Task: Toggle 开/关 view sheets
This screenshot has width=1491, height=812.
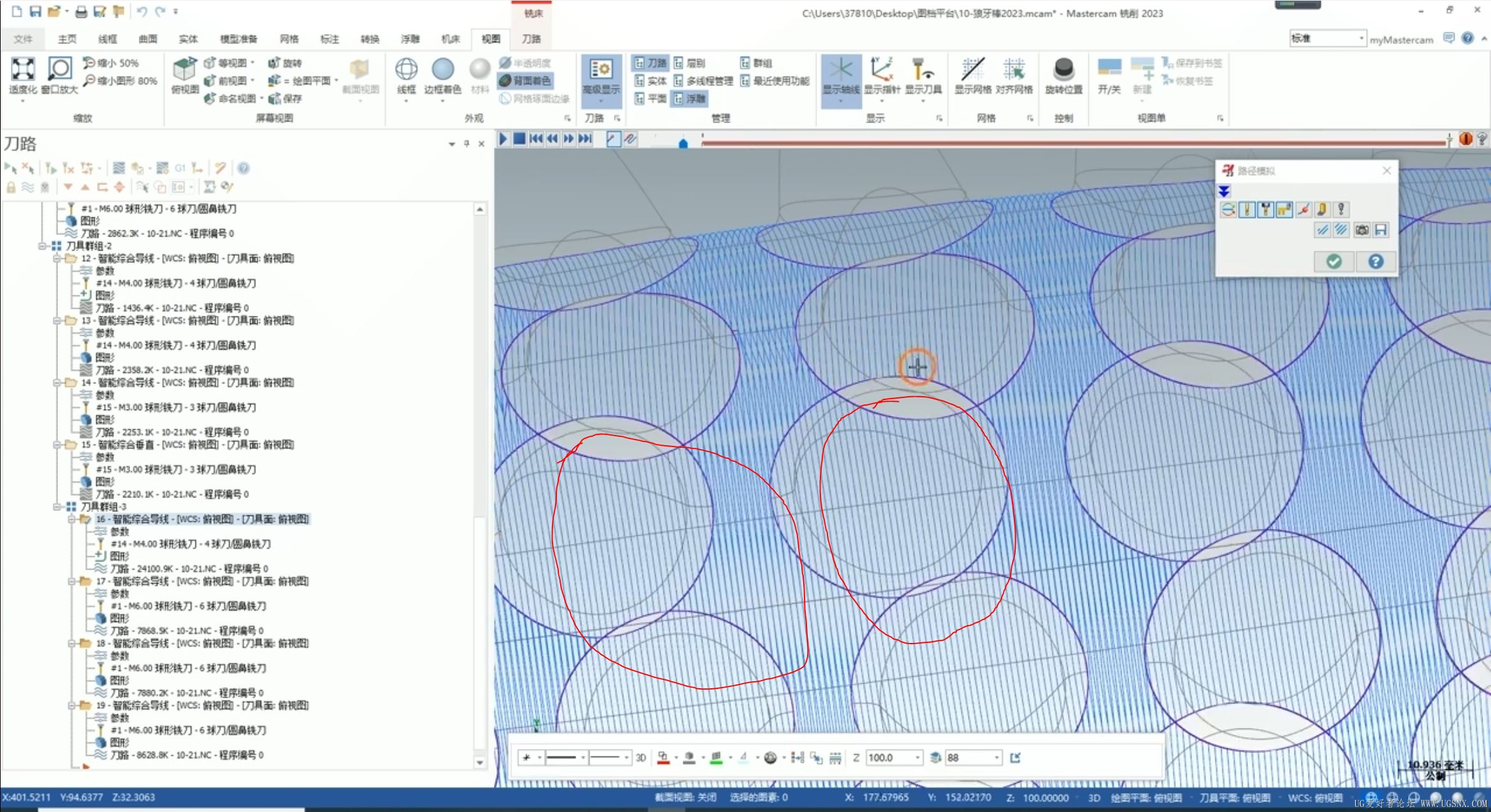Action: coord(1109,75)
